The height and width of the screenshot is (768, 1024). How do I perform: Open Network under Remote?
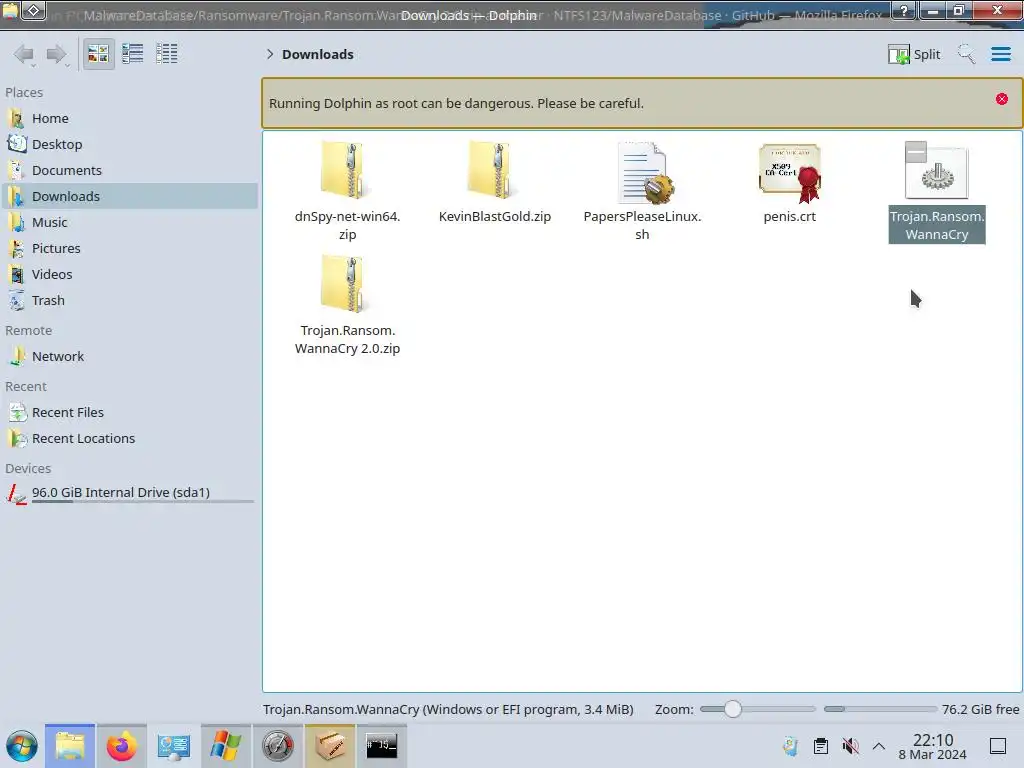[131, 357]
